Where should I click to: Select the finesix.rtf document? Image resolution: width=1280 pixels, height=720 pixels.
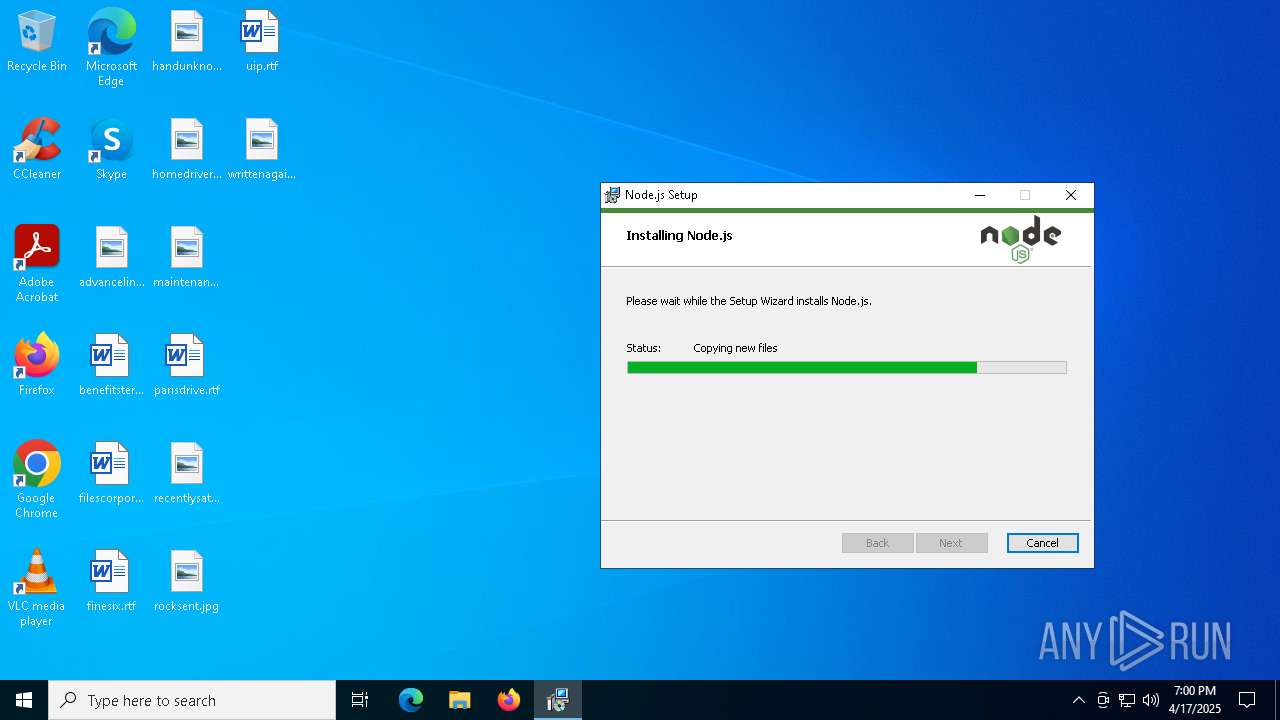pos(111,582)
